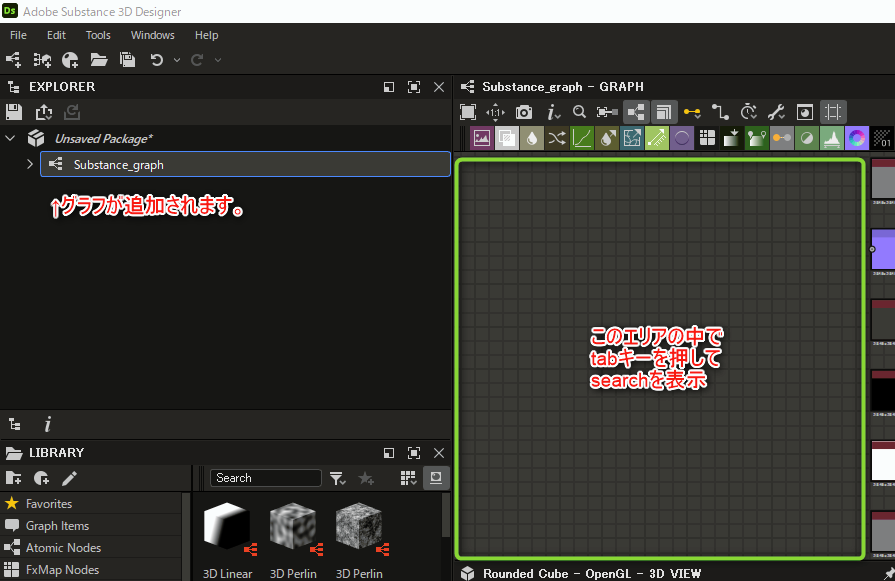The width and height of the screenshot is (895, 581).
Task: Create a new Substance graph from main toolbar
Action: click(13, 59)
